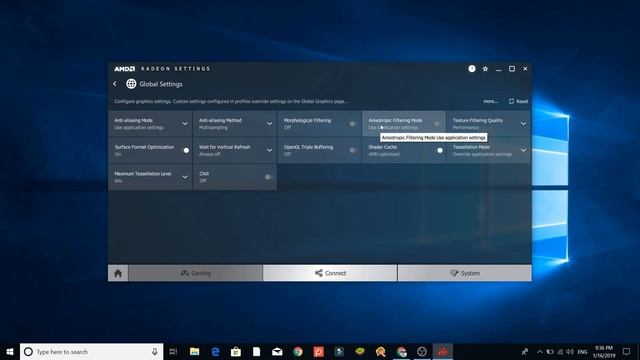Enable OpenGL Triple Buffering
This screenshot has width=640, height=360.
click(x=352, y=150)
